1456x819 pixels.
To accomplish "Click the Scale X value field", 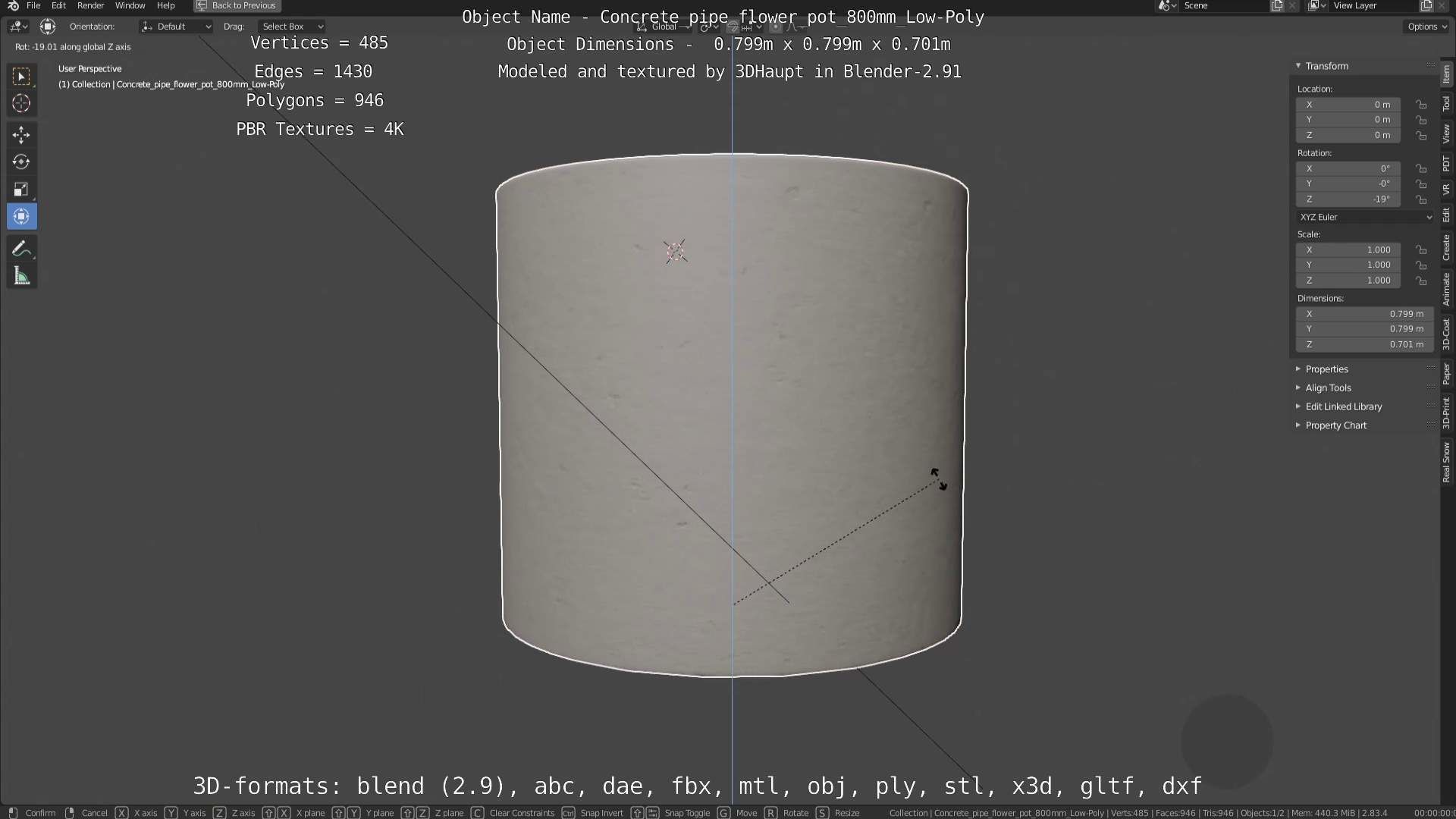I will [x=1348, y=249].
